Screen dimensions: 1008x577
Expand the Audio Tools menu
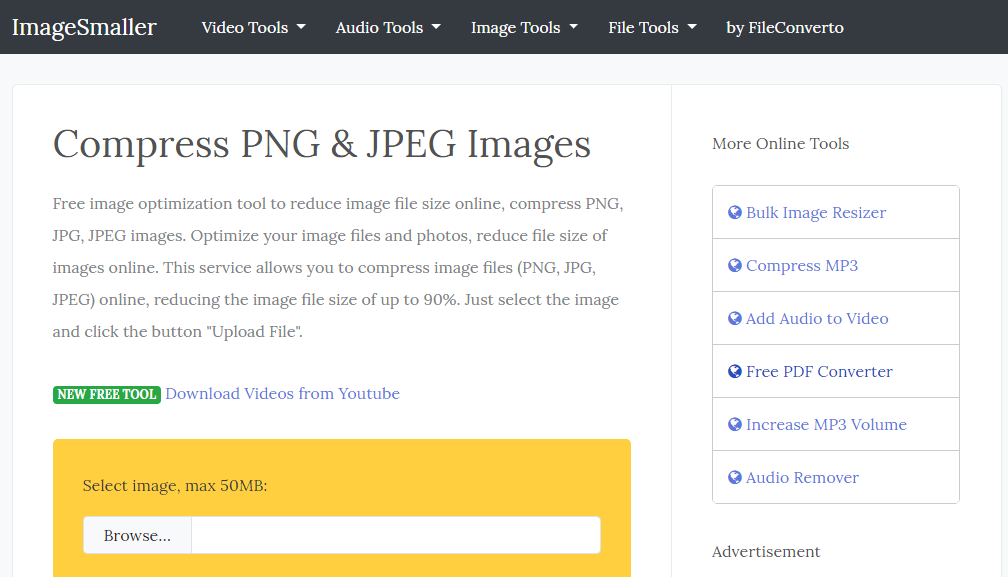(388, 27)
